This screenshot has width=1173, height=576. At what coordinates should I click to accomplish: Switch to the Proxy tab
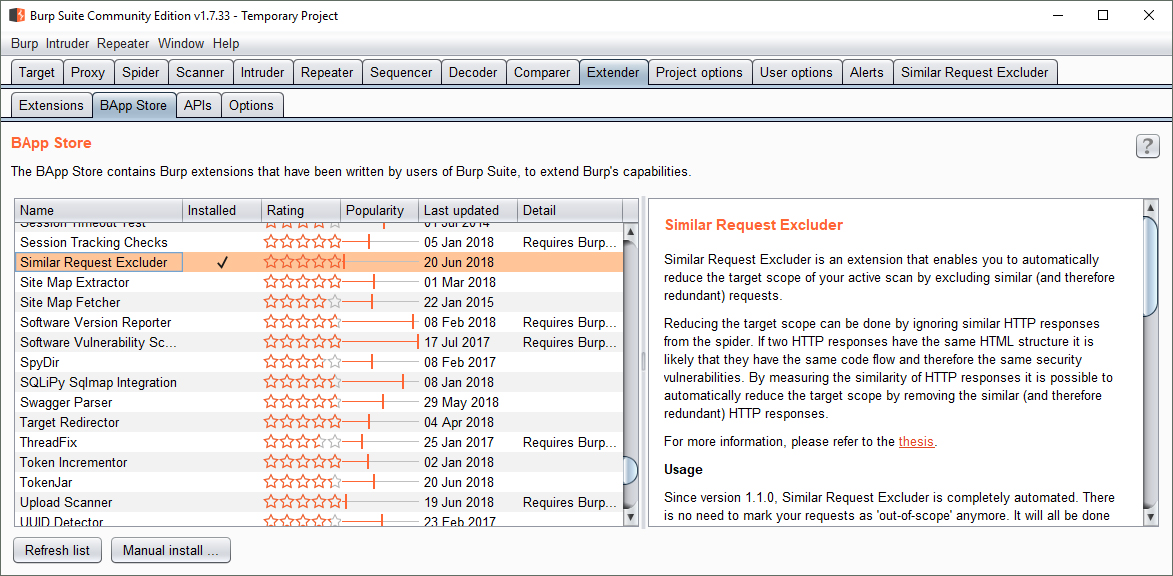click(88, 72)
